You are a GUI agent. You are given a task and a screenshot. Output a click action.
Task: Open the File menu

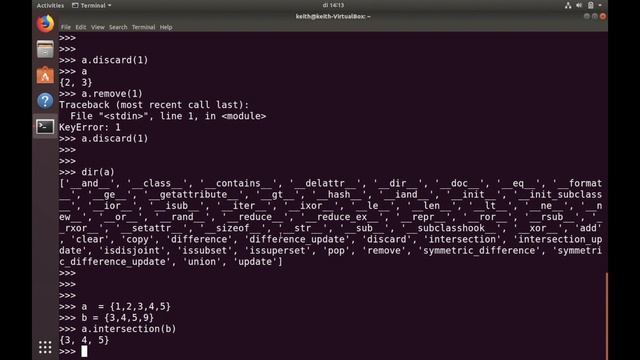tap(66, 27)
